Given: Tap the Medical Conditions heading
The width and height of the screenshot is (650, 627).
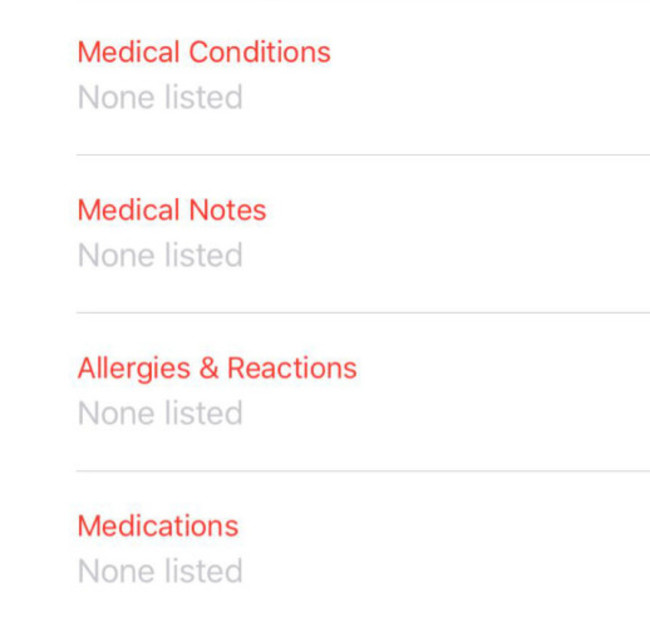Looking at the screenshot, I should point(203,52).
